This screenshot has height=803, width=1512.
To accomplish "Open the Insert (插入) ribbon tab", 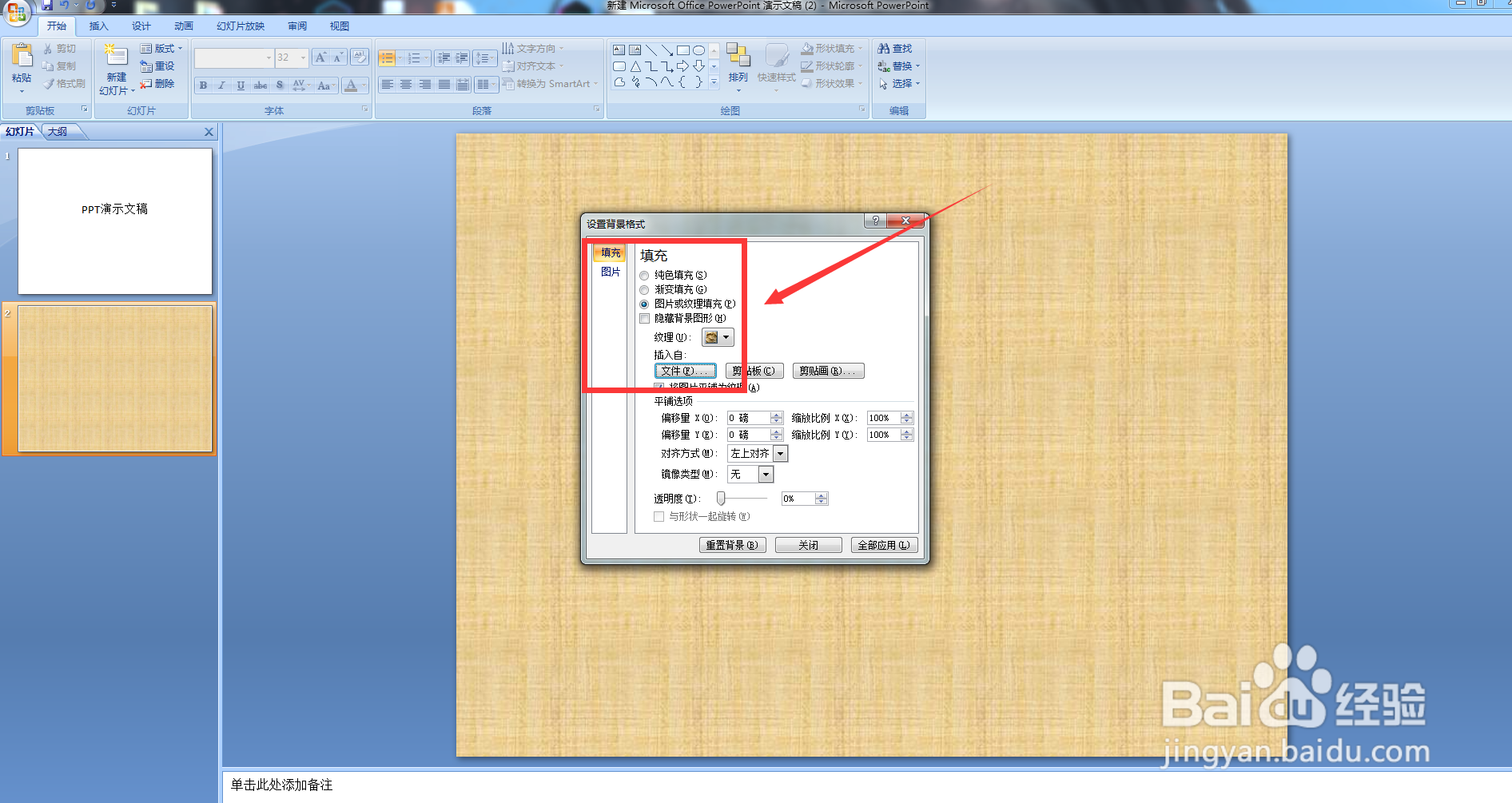I will pos(98,26).
